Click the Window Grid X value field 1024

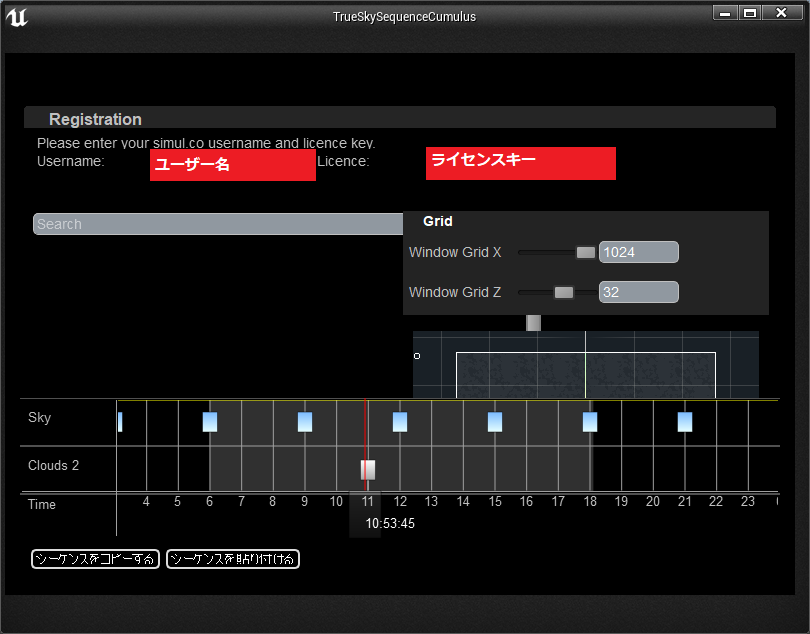coord(638,252)
